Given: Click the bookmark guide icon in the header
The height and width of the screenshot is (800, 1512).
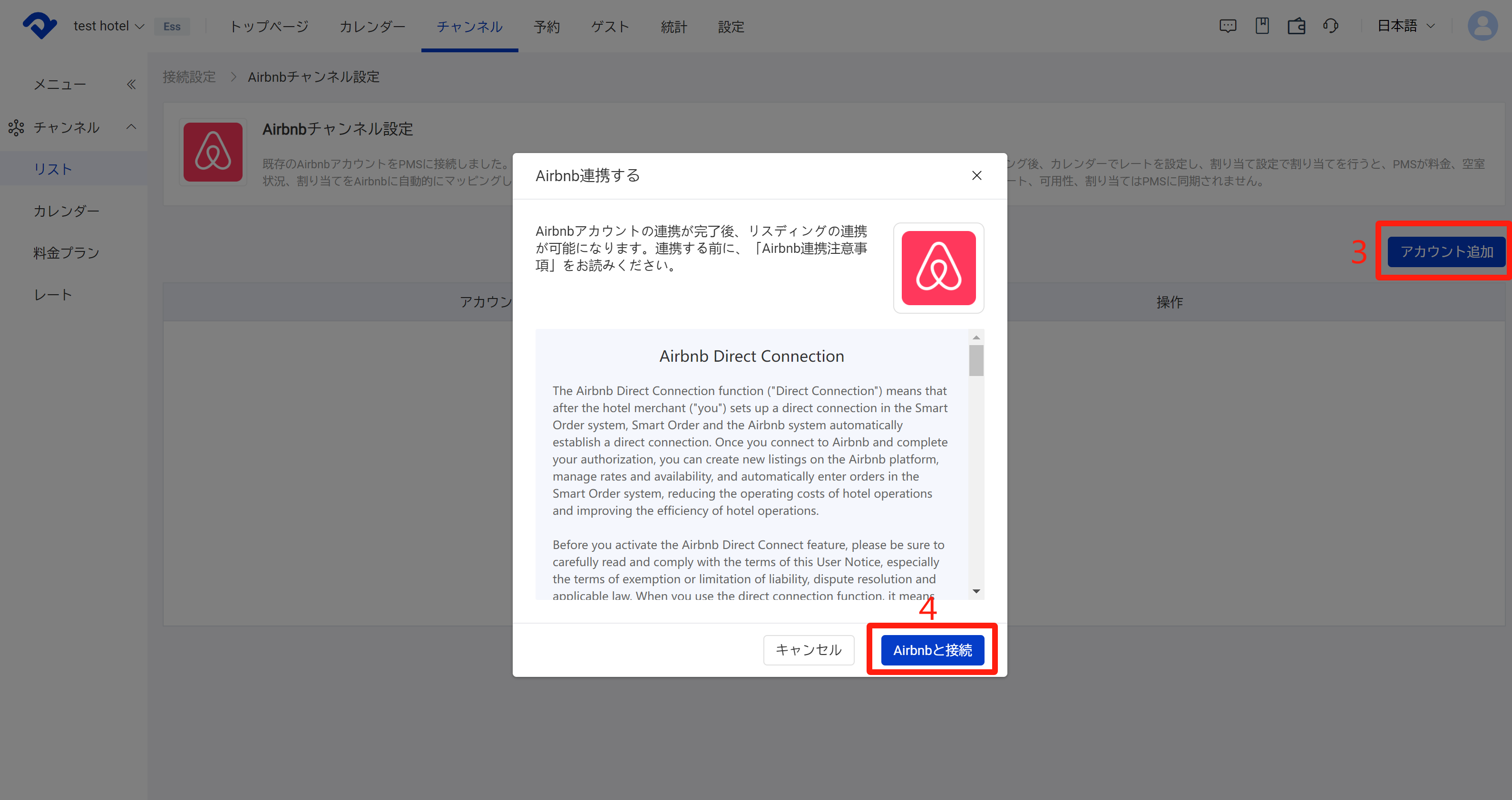Looking at the screenshot, I should click(x=1262, y=26).
